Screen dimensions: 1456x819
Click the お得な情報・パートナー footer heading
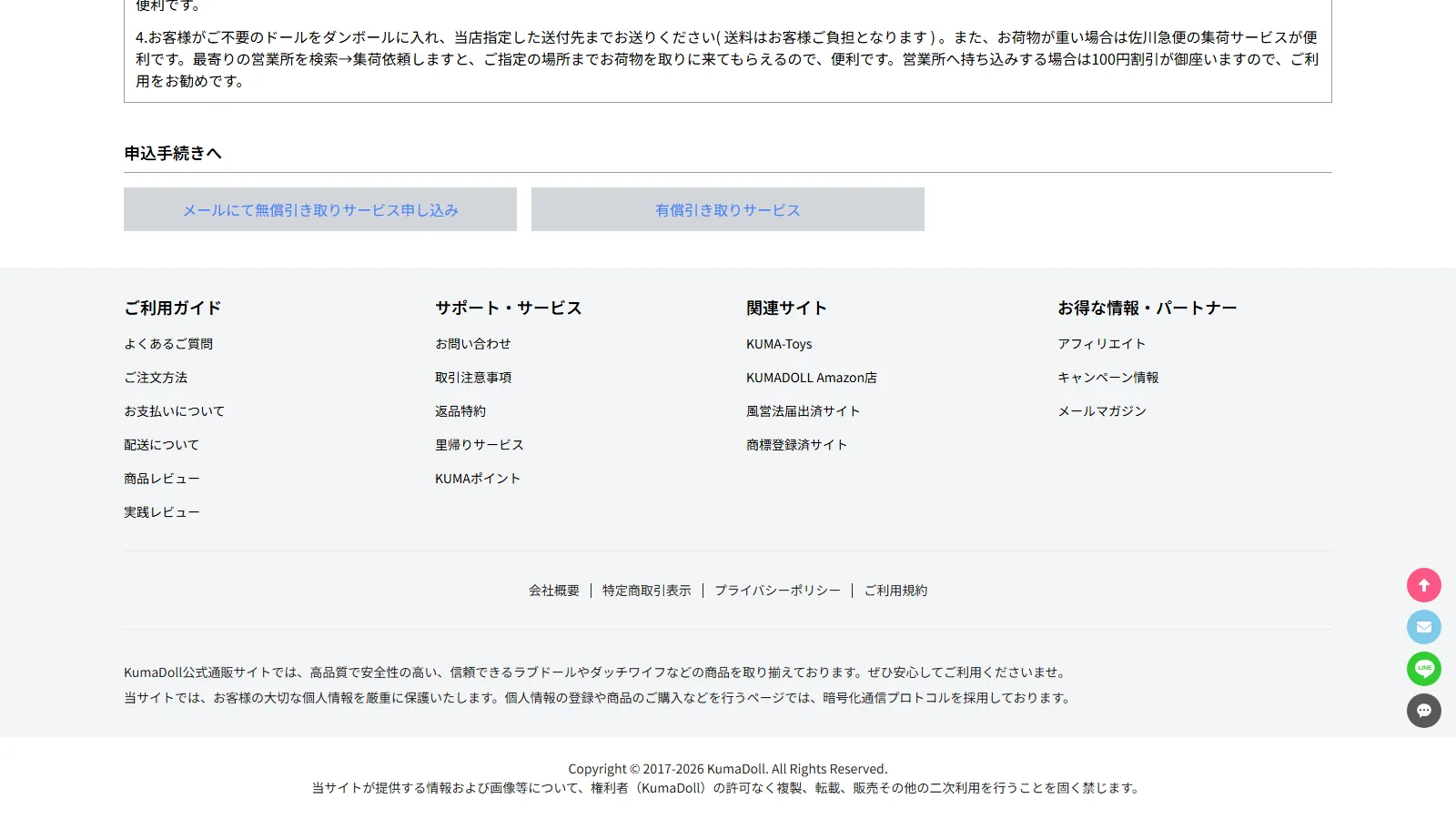(1148, 308)
